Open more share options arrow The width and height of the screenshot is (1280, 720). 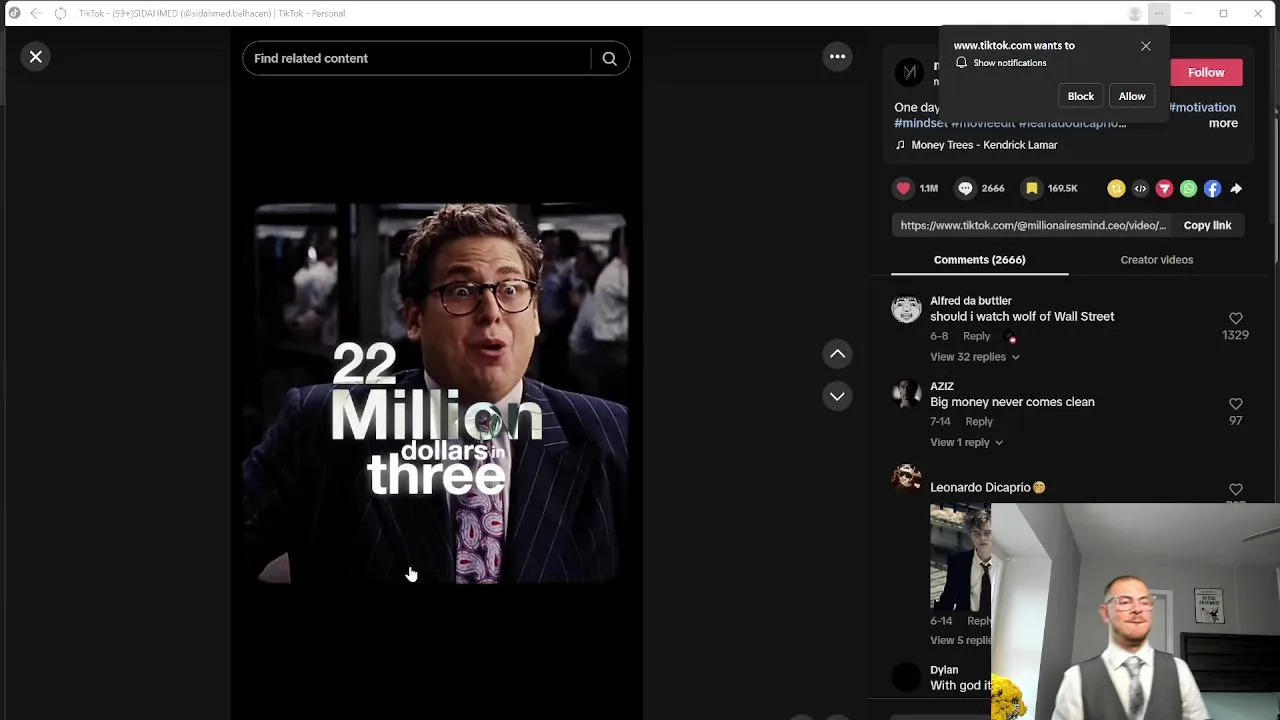pyautogui.click(x=1236, y=188)
